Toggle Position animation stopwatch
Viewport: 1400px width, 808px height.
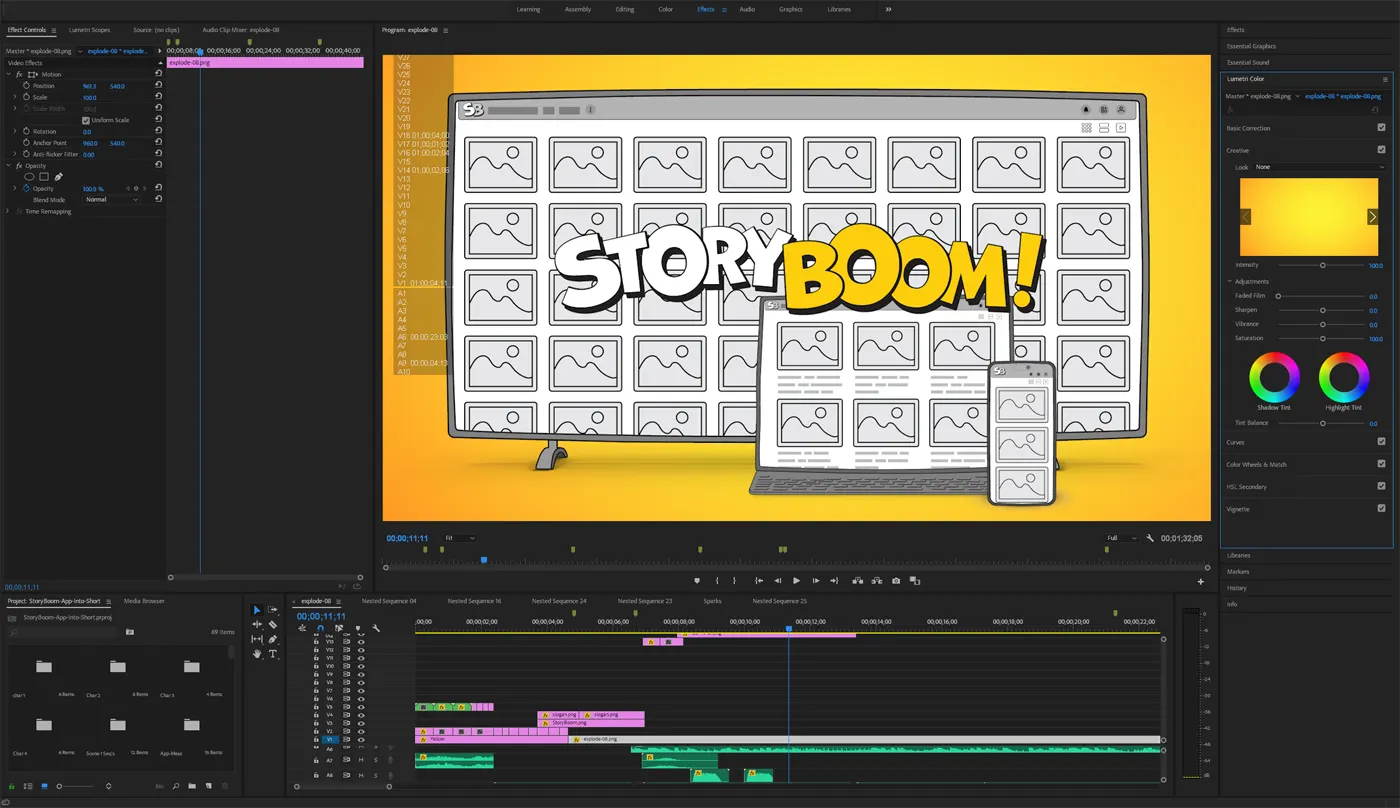(26, 86)
